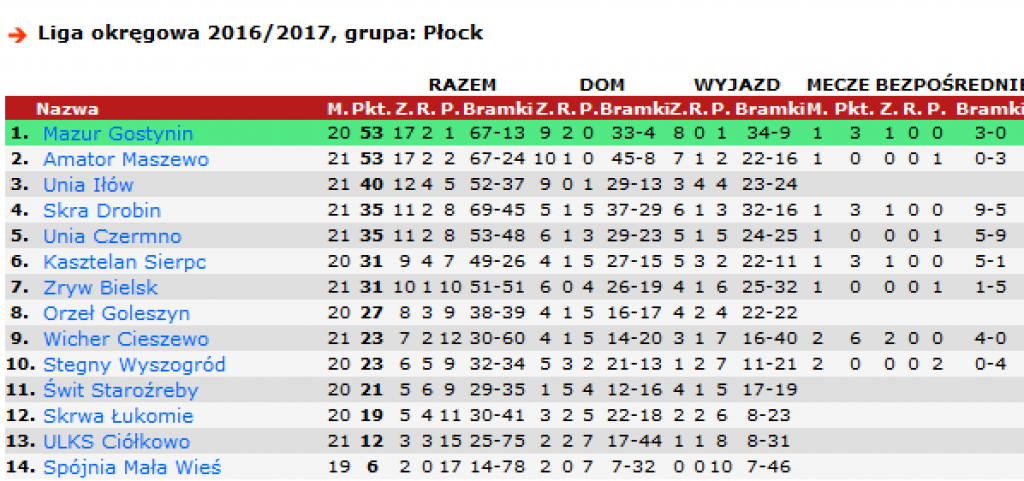Click the red arrow icon beside league title
This screenshot has width=1024, height=481.
click(x=18, y=35)
